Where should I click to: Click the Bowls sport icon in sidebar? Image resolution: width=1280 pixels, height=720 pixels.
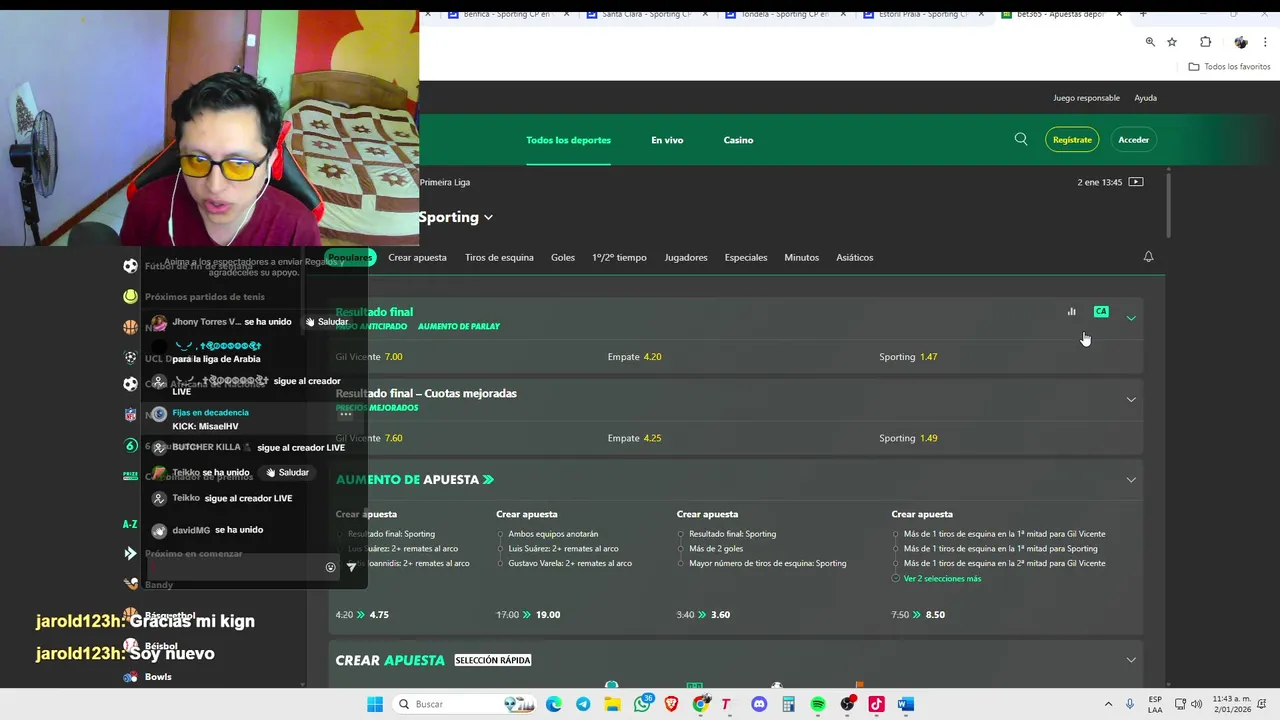[x=130, y=677]
